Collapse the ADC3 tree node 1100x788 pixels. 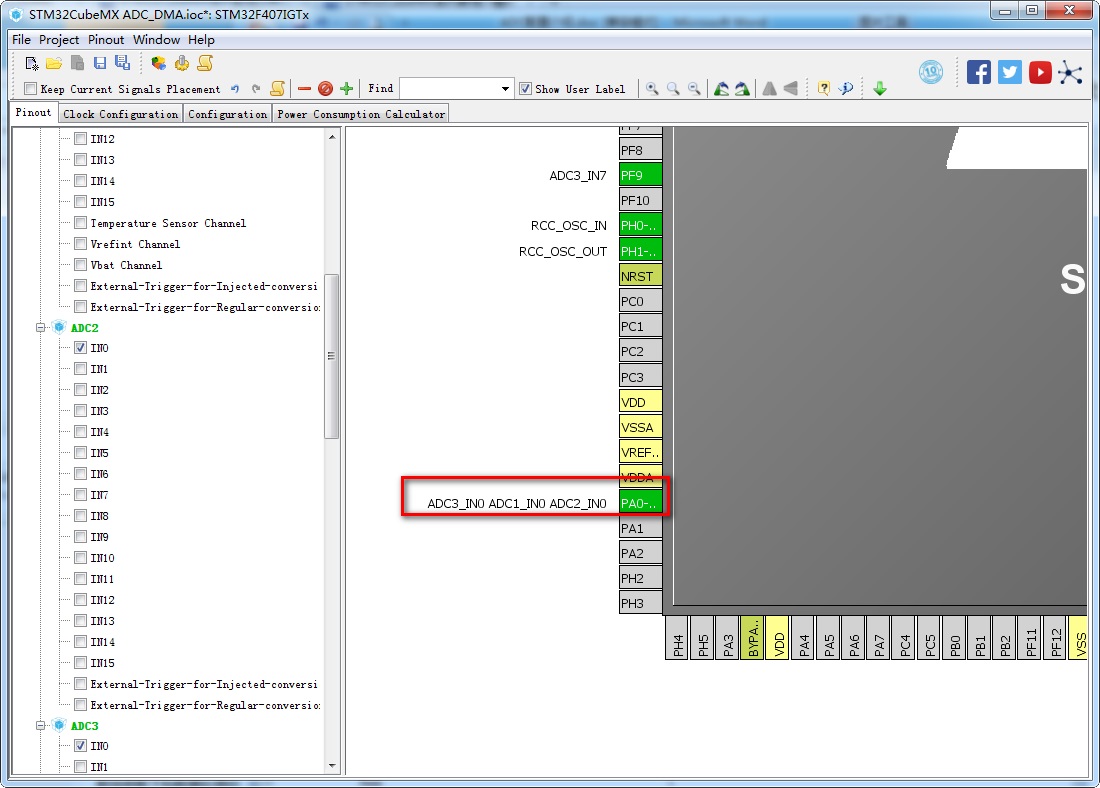[x=40, y=726]
